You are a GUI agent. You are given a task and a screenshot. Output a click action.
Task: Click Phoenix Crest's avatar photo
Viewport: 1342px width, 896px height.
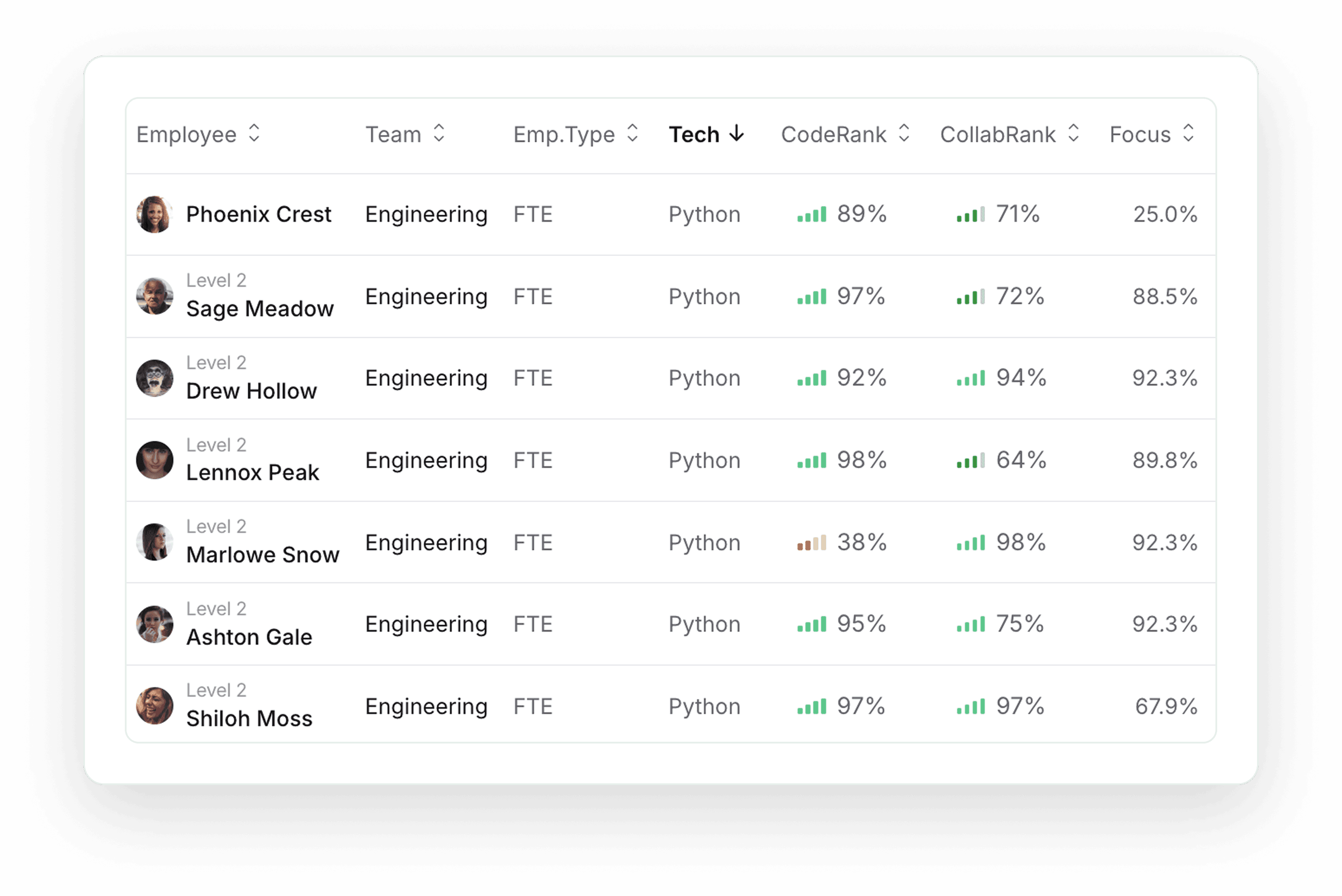click(154, 215)
